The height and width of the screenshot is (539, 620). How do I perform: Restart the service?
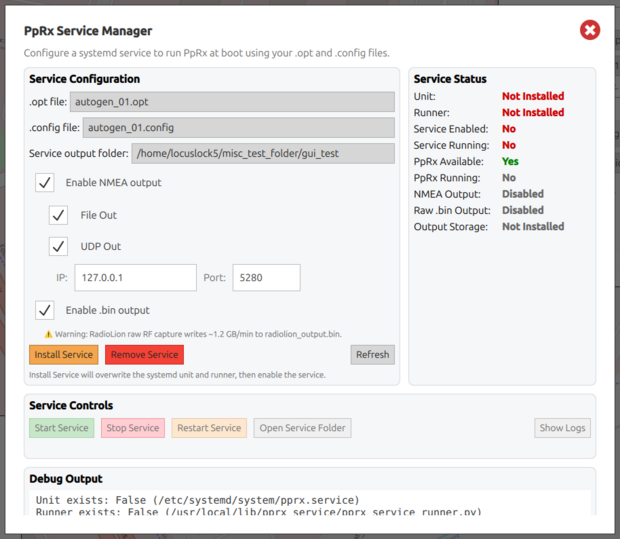coord(209,428)
